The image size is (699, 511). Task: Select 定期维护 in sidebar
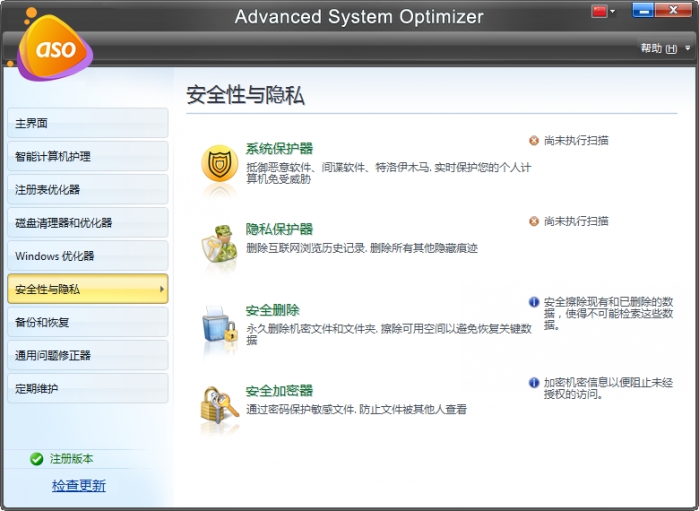(88, 388)
